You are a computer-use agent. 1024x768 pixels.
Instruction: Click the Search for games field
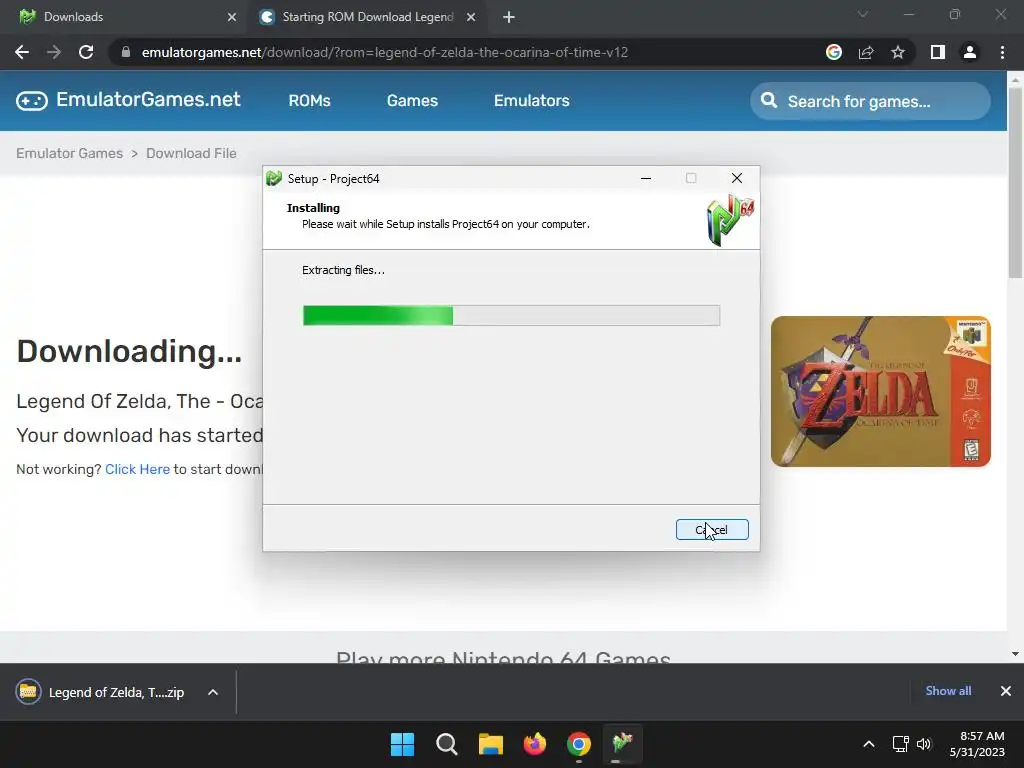(x=870, y=101)
